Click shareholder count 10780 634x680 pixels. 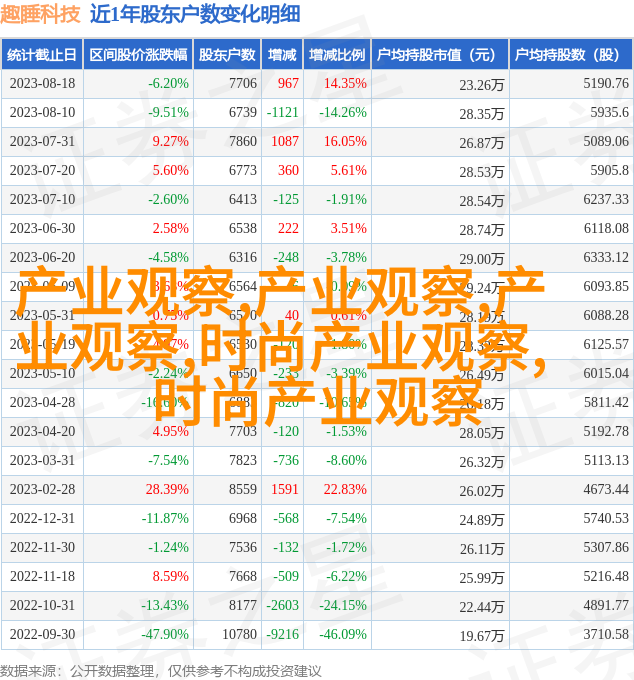click(x=239, y=635)
